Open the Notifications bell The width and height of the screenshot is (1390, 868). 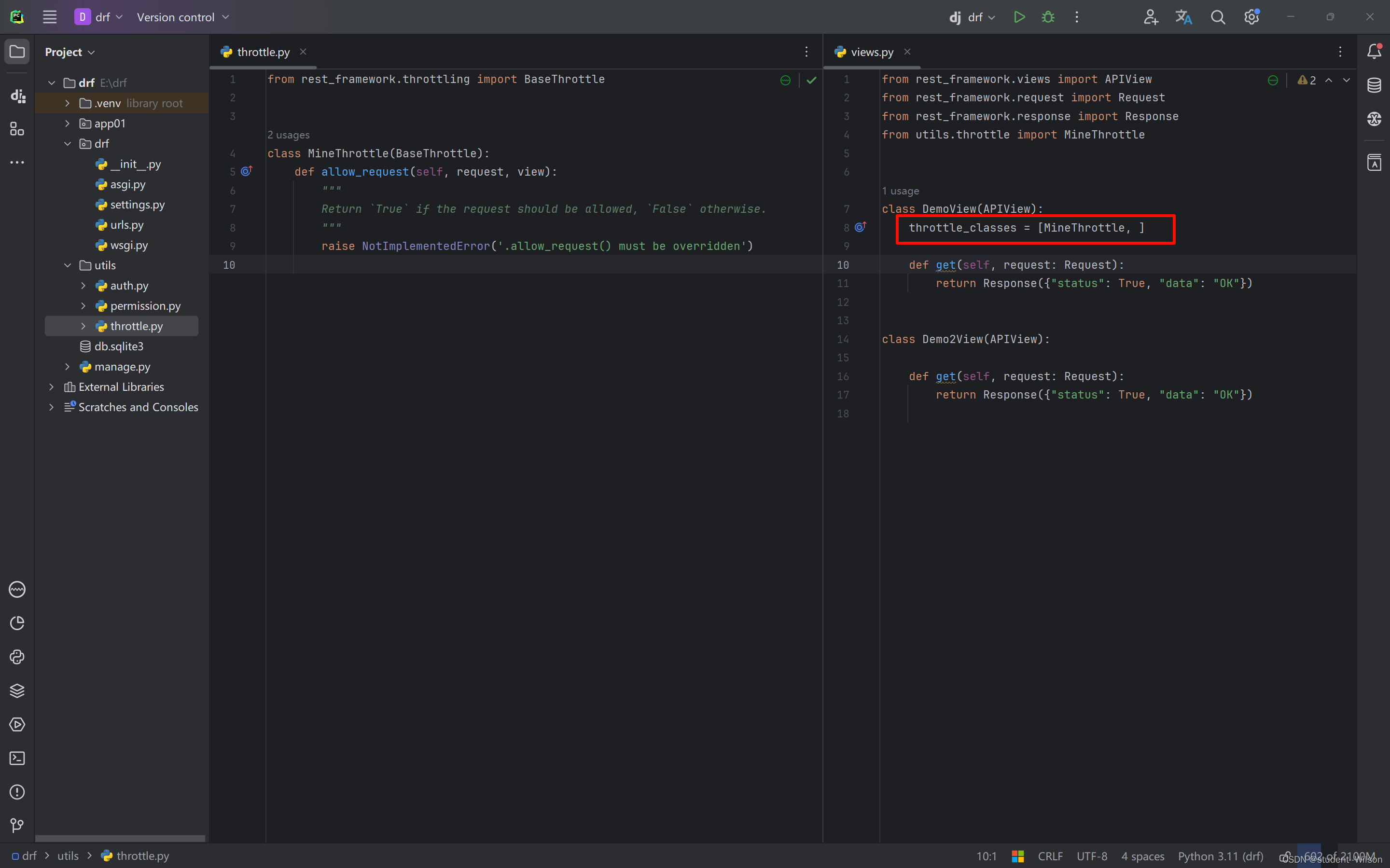pyautogui.click(x=1374, y=52)
